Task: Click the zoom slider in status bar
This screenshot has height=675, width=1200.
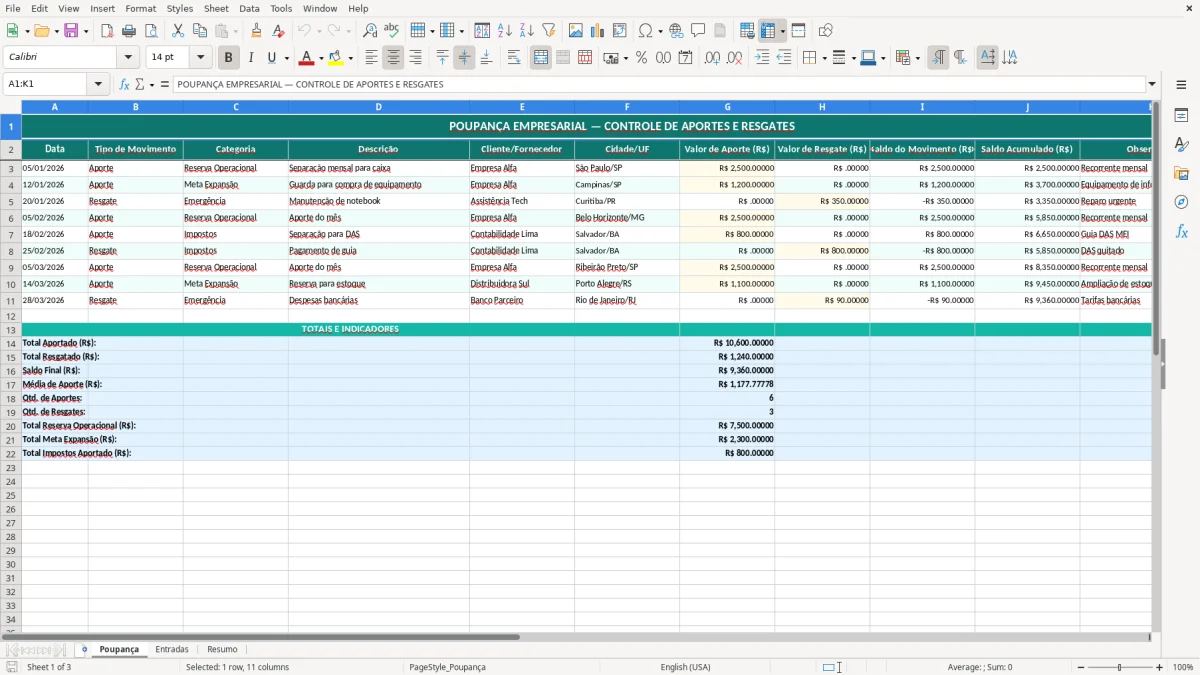Action: (x=1120, y=667)
